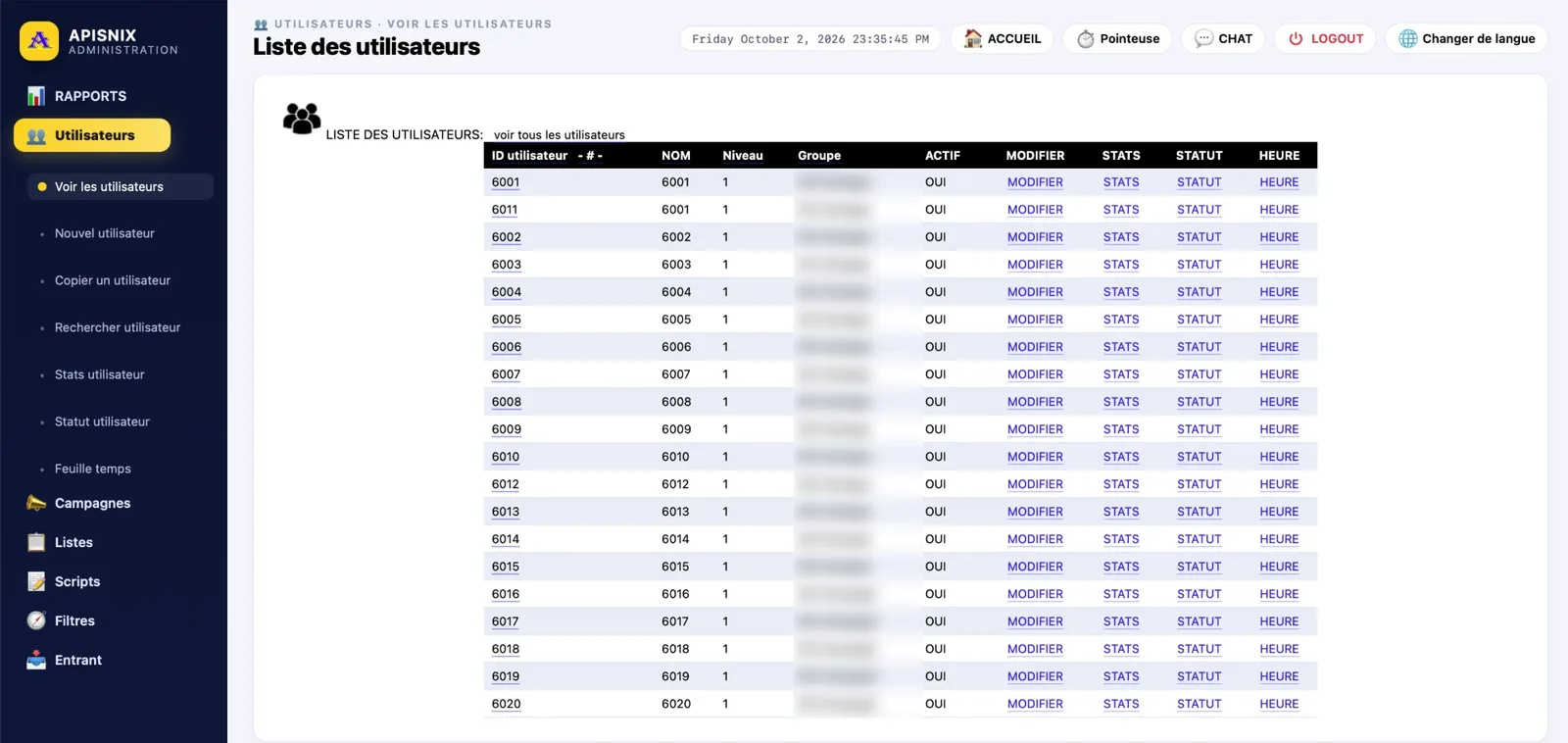Click the globe icon for language
Screen dimensions: 1568x743
[x=1408, y=38]
